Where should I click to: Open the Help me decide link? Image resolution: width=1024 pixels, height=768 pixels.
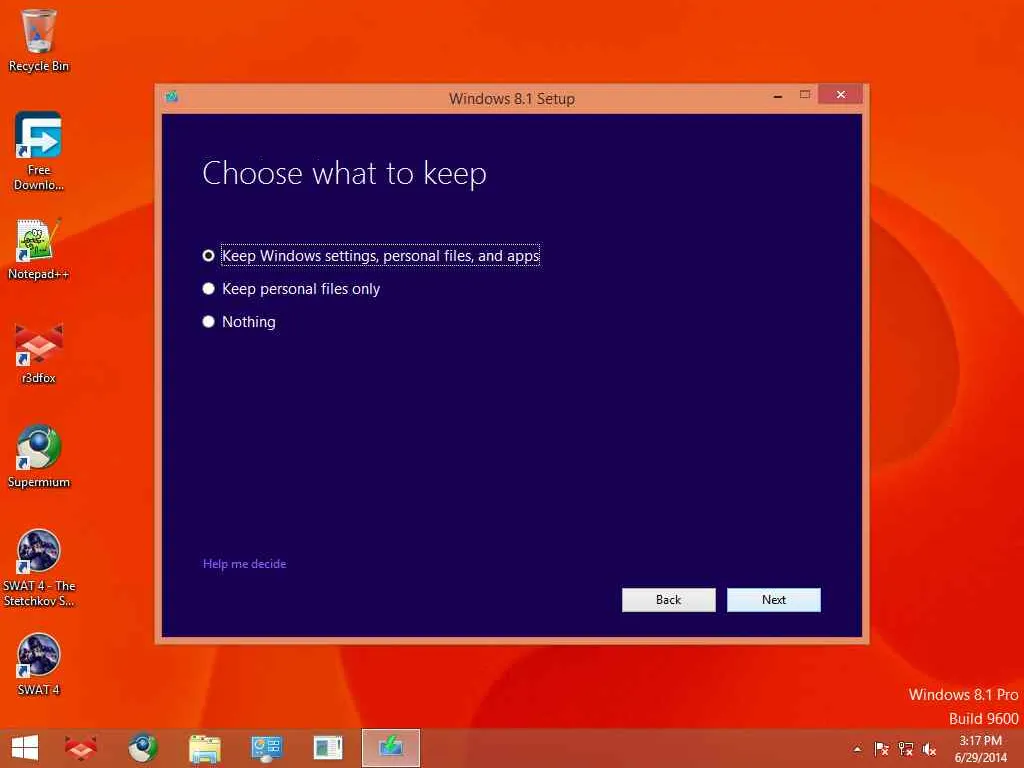[244, 564]
